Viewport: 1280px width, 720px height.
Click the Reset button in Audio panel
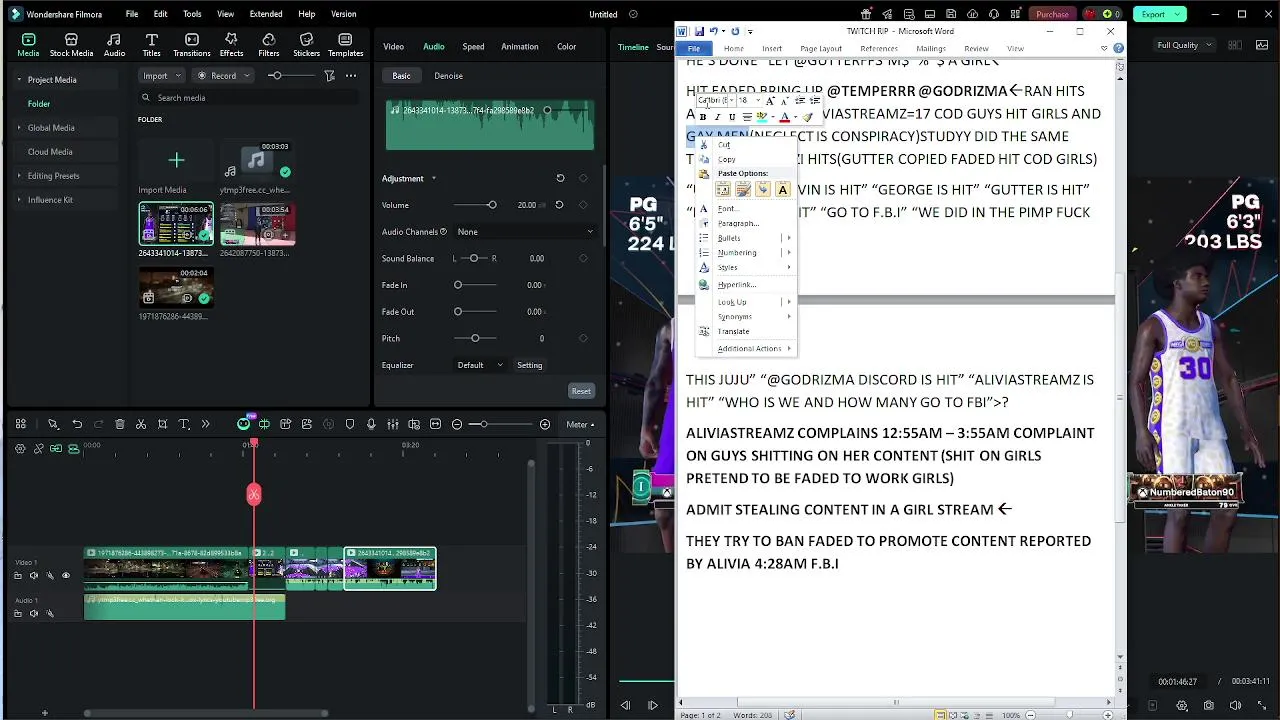click(581, 391)
